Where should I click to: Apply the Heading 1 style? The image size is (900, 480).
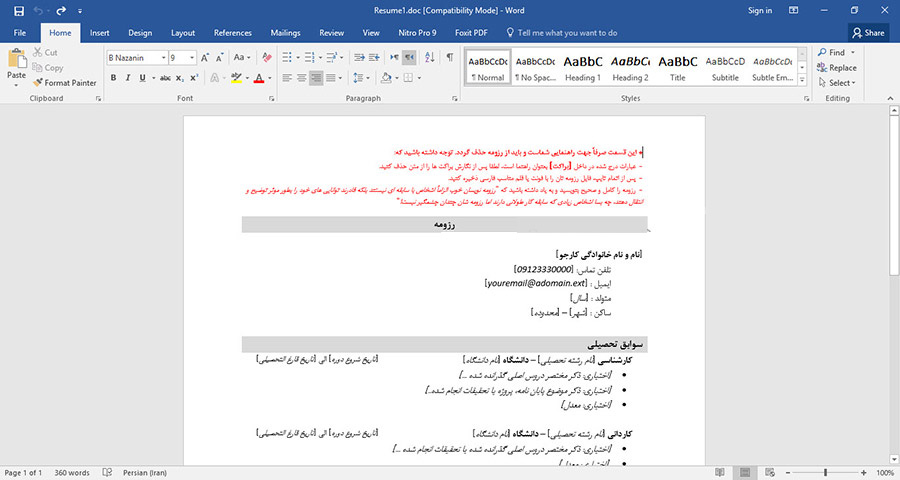point(583,67)
